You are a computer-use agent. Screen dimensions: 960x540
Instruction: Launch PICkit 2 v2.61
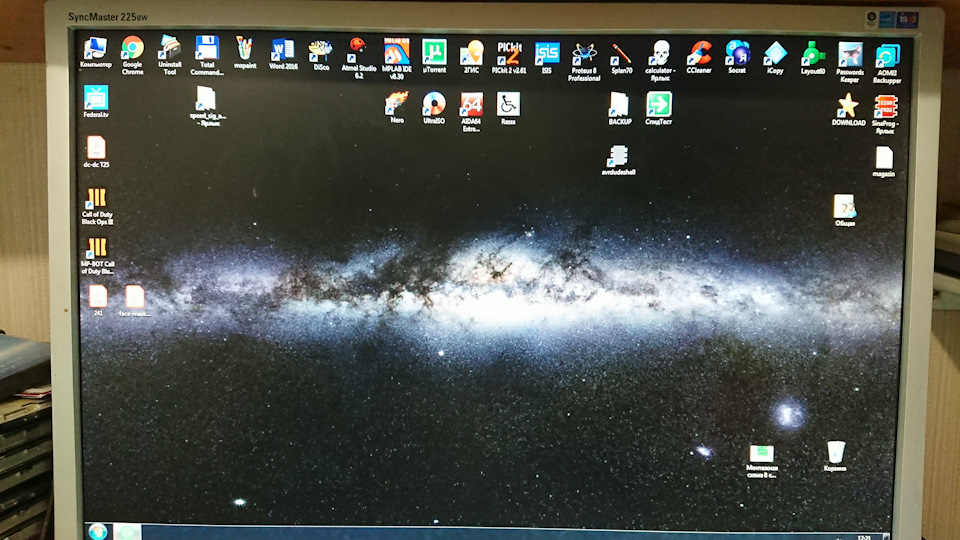click(509, 58)
